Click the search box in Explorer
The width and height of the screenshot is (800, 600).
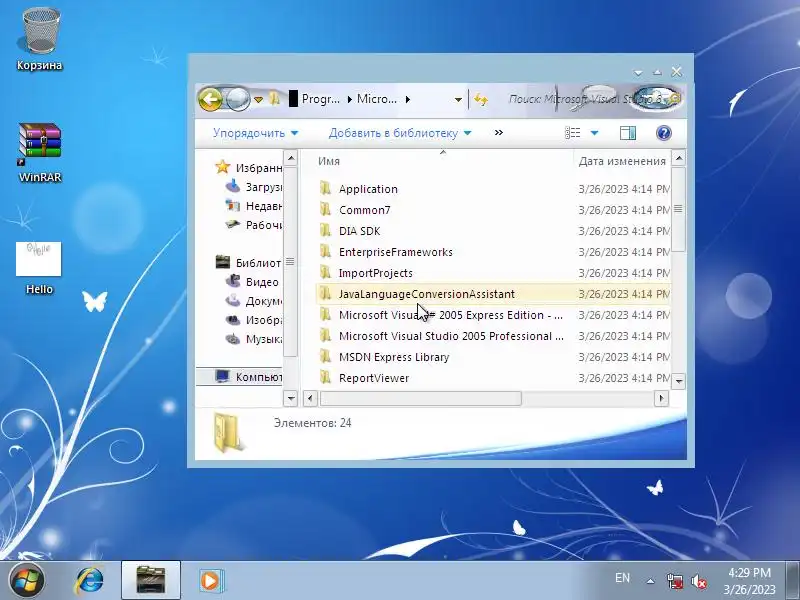pos(587,99)
